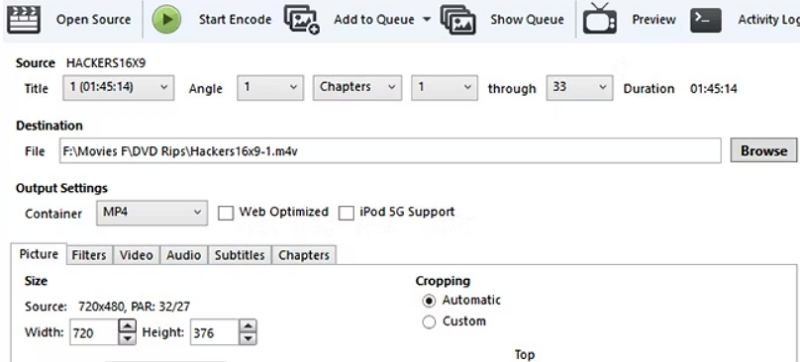Switch to the Filters tab
800x362 pixels.
coord(89,255)
